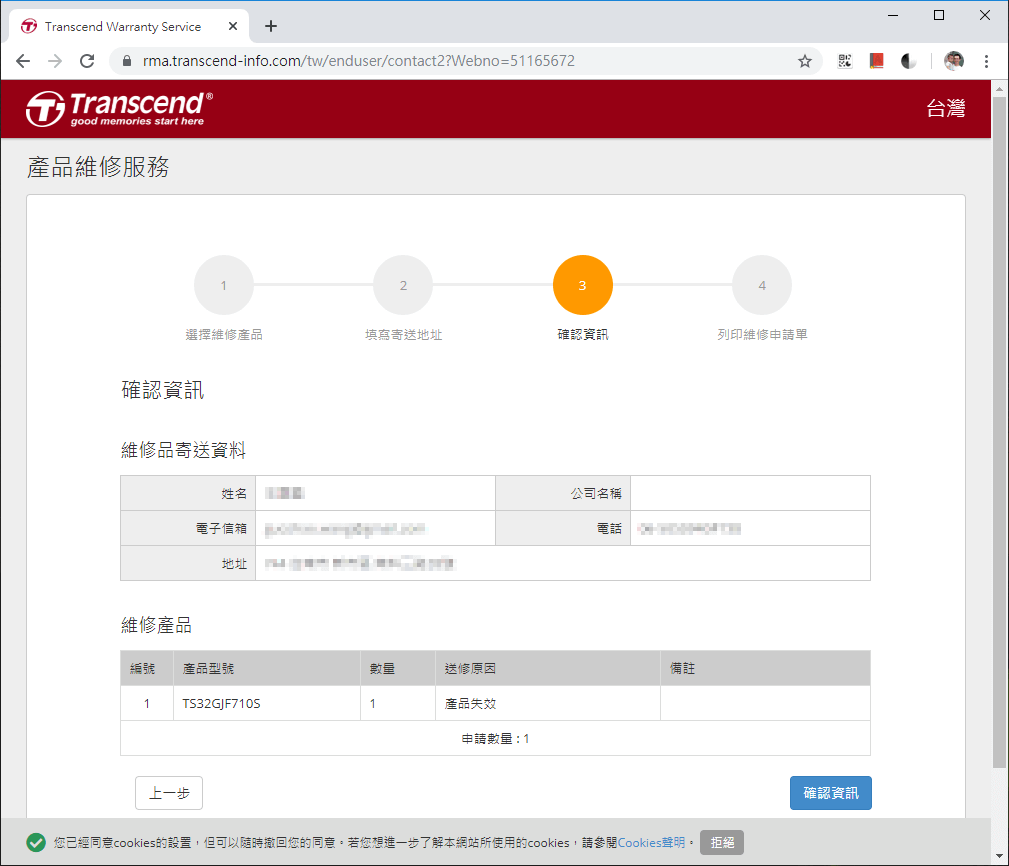Open a new browser tab

[270, 27]
